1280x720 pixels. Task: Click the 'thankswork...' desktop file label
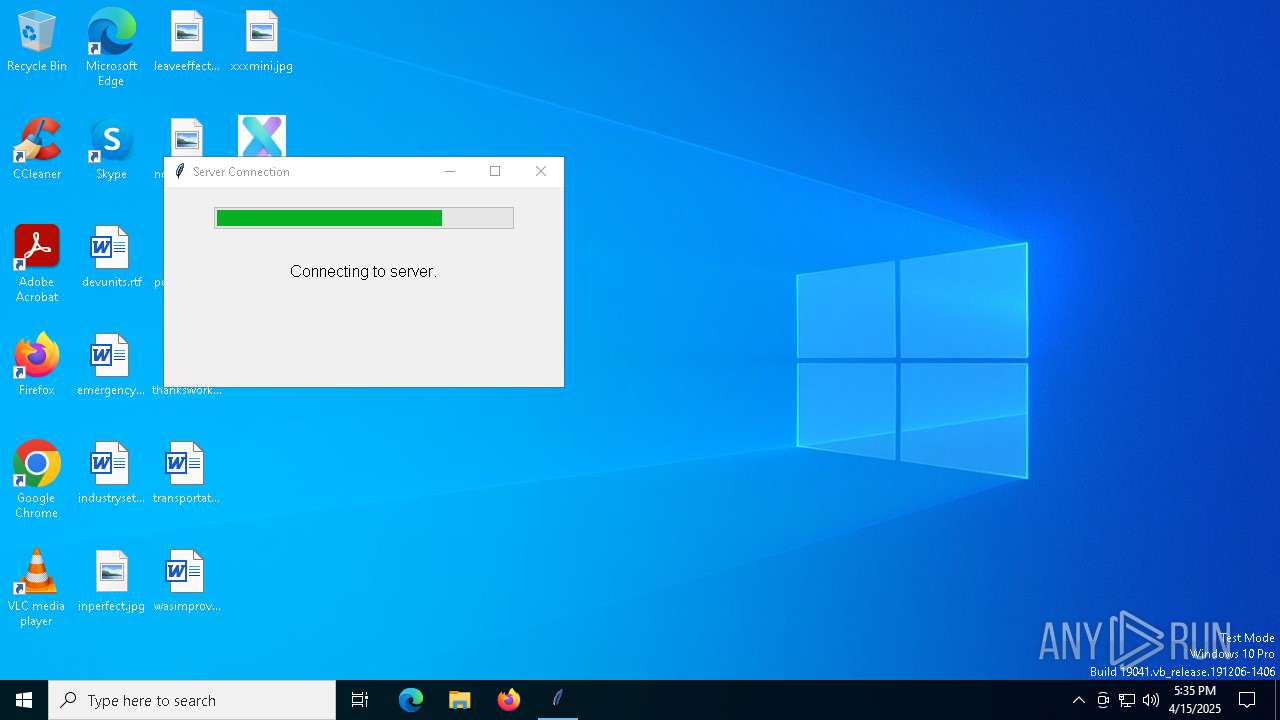[187, 391]
